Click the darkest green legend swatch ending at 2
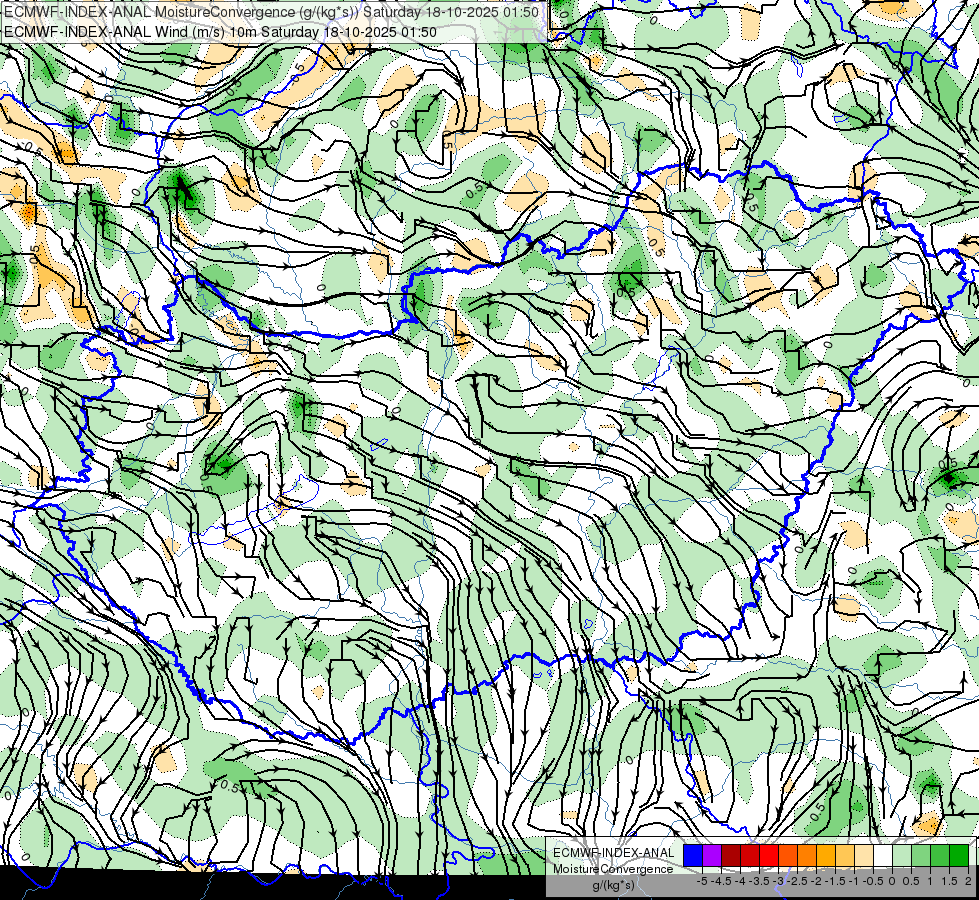Image resolution: width=979 pixels, height=900 pixels. (x=959, y=855)
